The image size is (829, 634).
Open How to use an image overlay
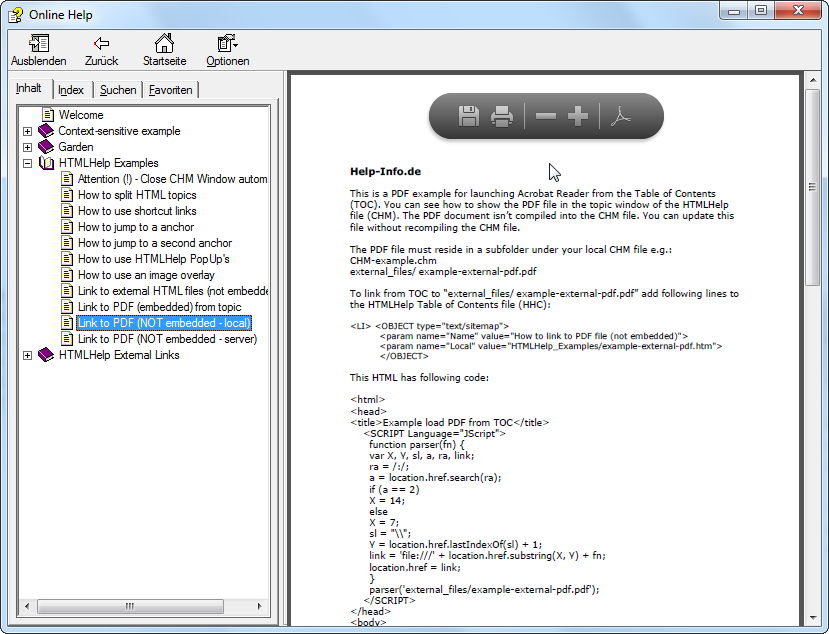(x=146, y=275)
